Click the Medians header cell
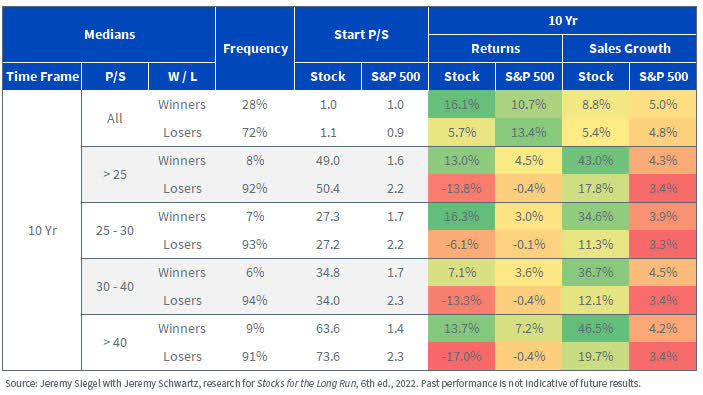 [109, 35]
